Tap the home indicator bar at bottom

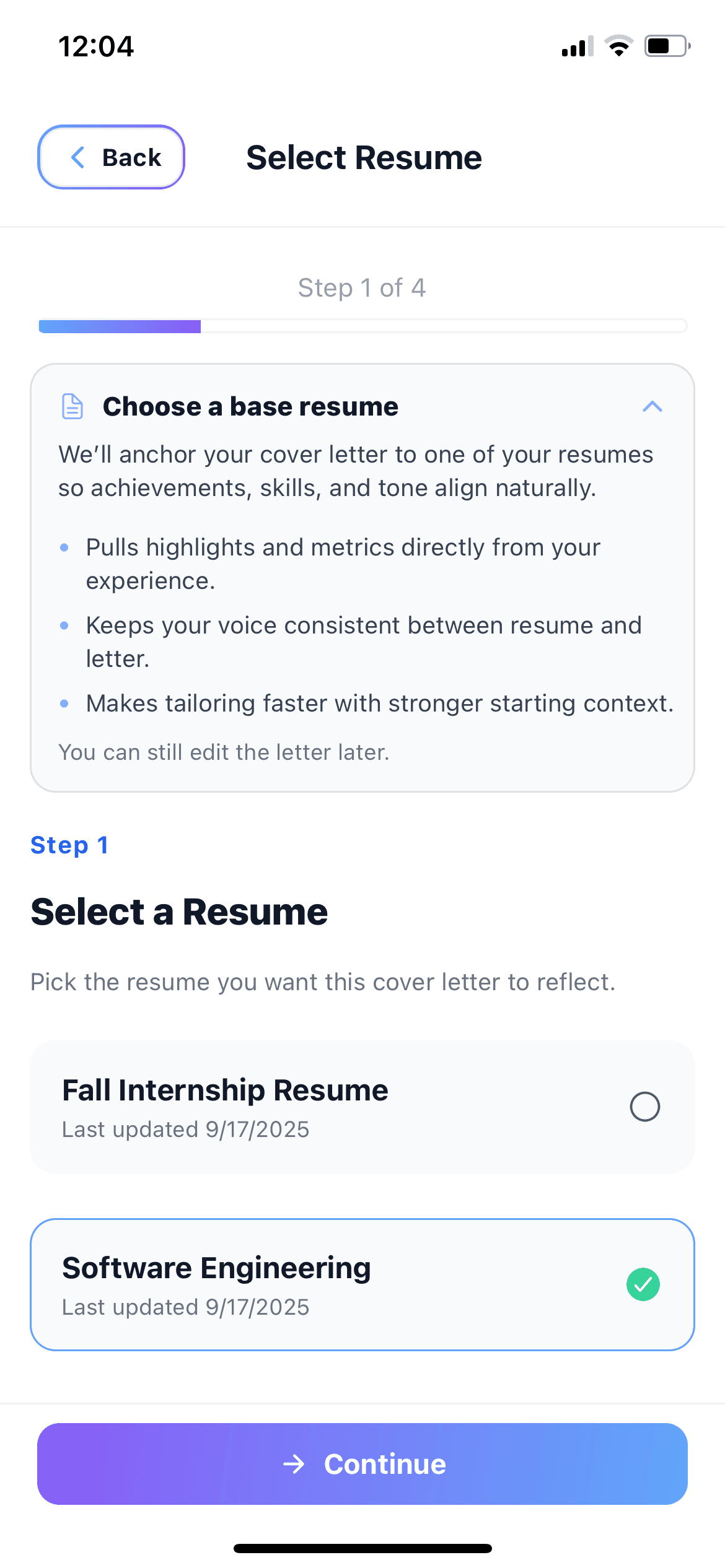point(362,1548)
